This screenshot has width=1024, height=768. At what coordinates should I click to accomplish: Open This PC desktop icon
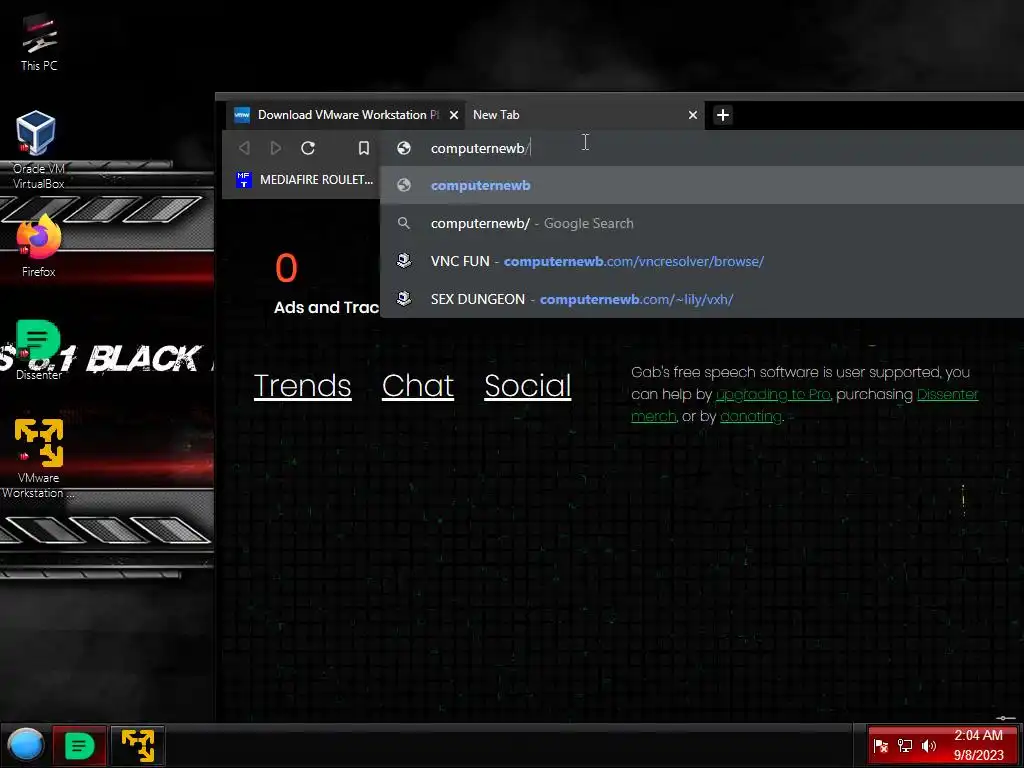click(39, 42)
